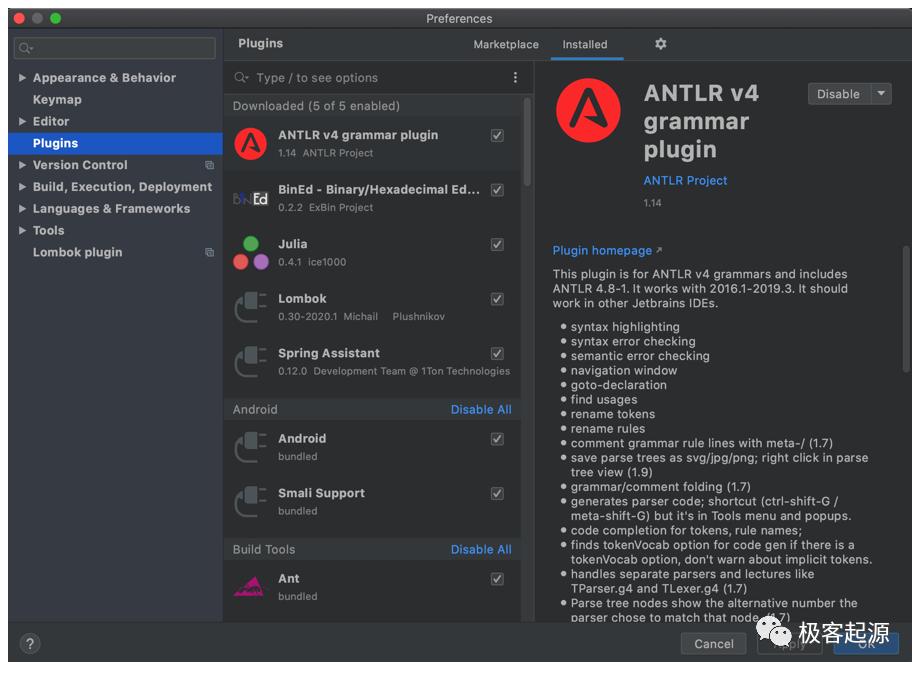
Task: Click the magnifier icon in plugin search
Action: click(x=241, y=77)
